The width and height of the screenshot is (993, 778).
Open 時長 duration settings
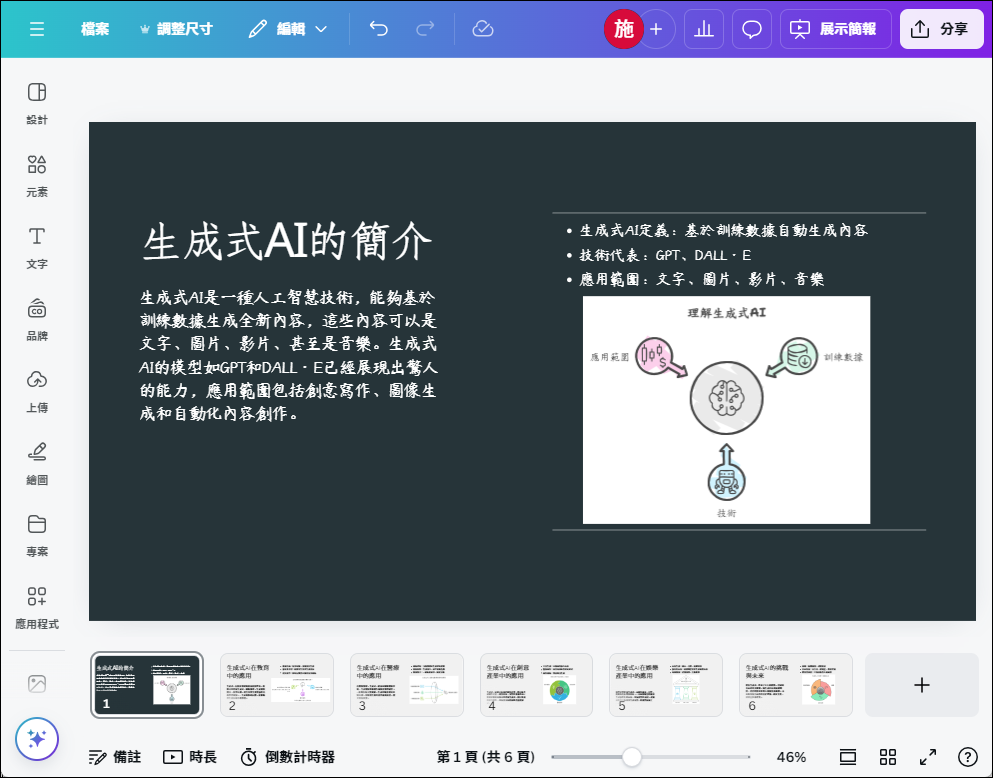pyautogui.click(x=190, y=757)
